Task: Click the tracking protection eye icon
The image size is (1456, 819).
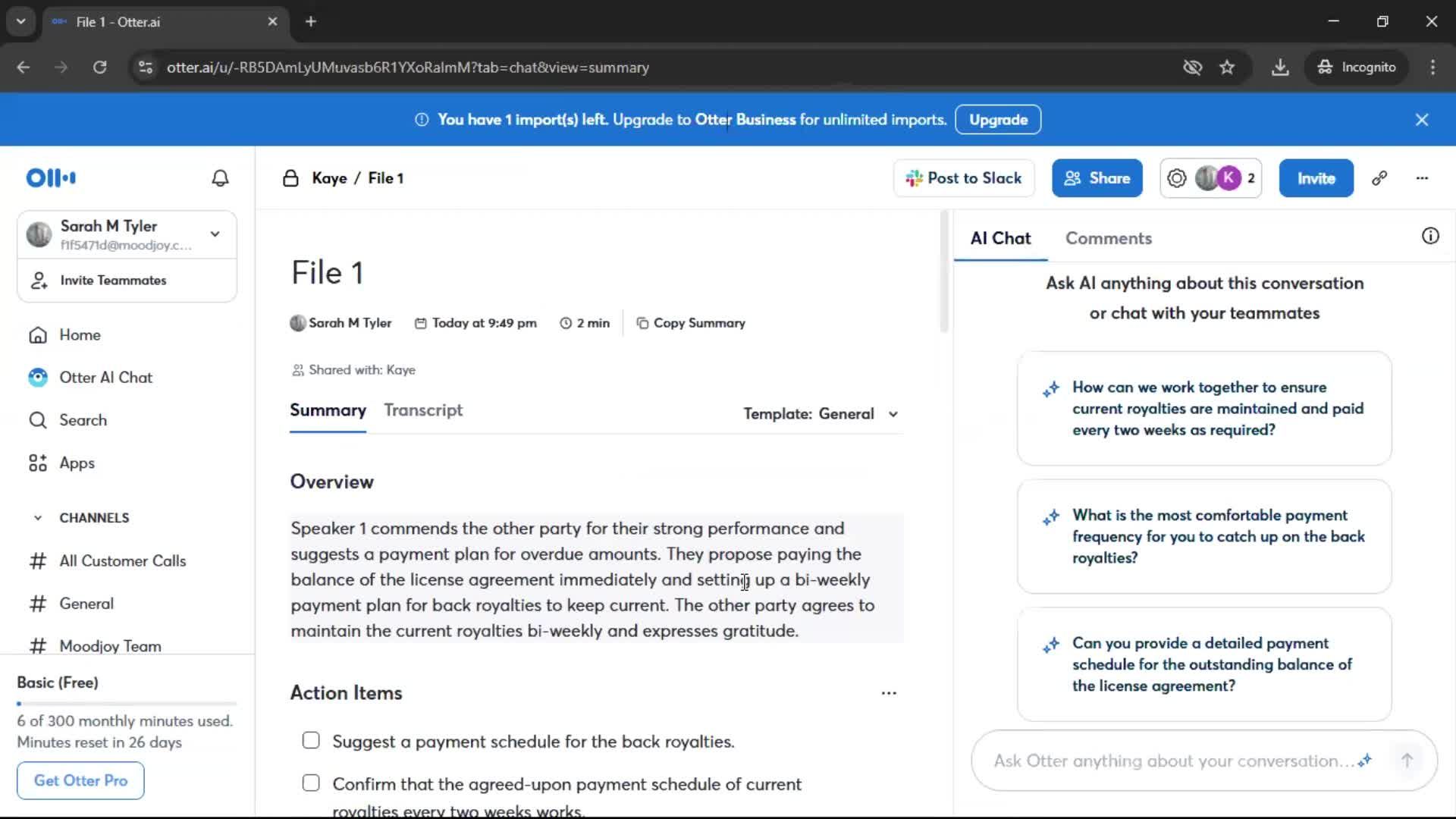Action: [1192, 67]
